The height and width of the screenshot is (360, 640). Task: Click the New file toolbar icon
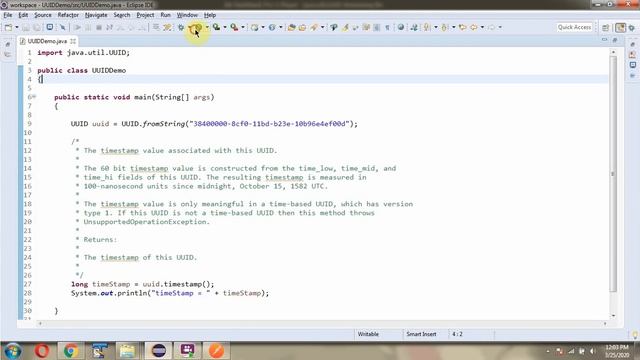8,27
